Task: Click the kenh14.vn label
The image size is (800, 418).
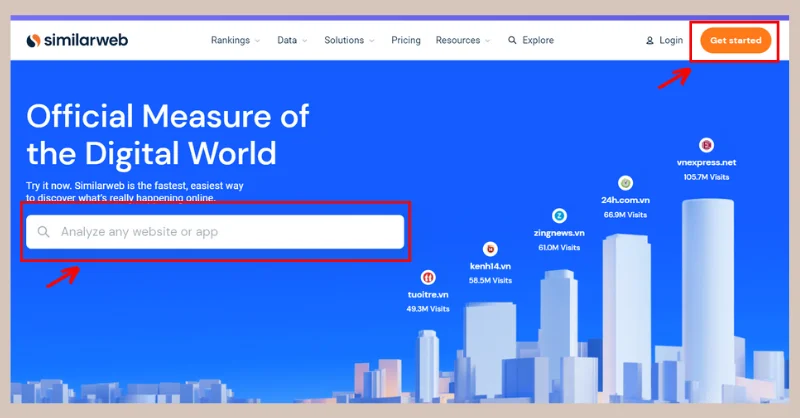Action: 490,266
